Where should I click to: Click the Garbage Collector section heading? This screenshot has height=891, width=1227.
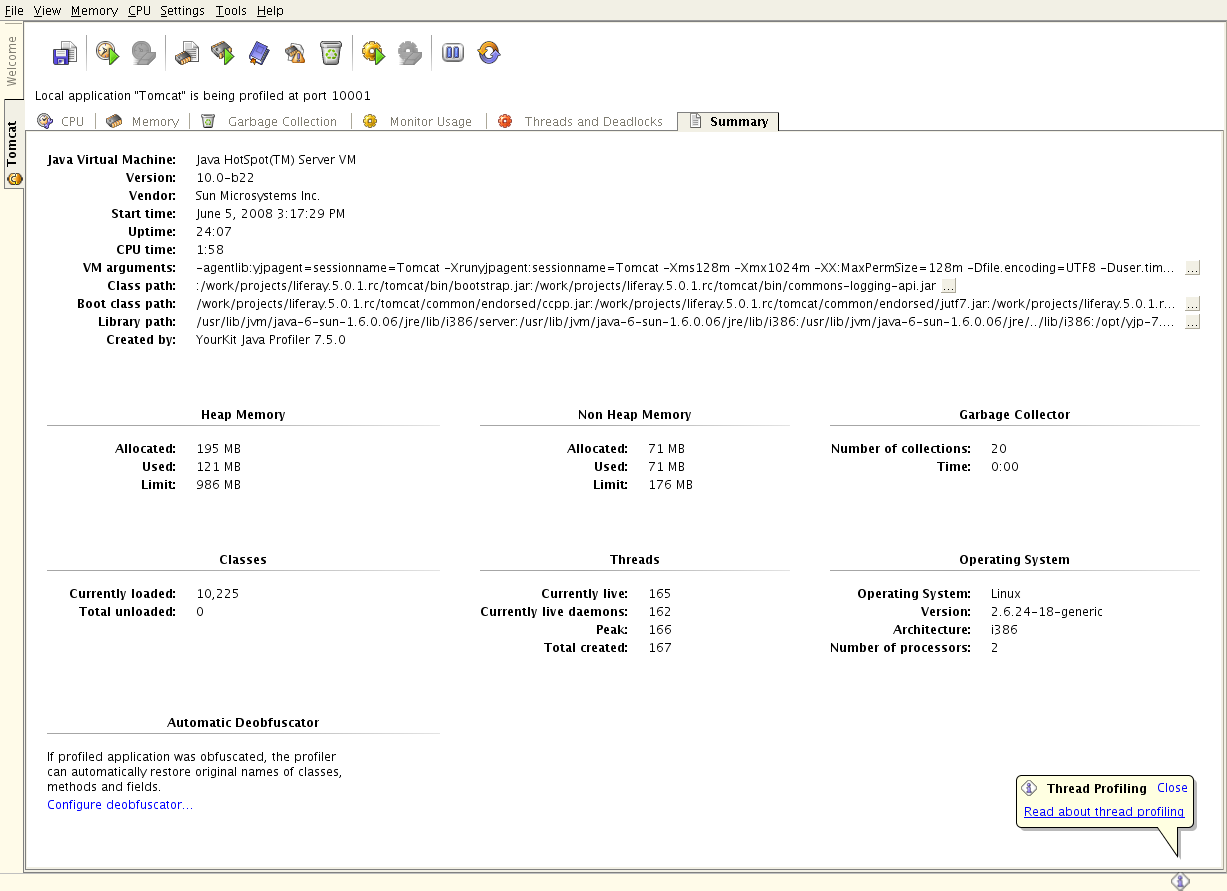point(1014,415)
